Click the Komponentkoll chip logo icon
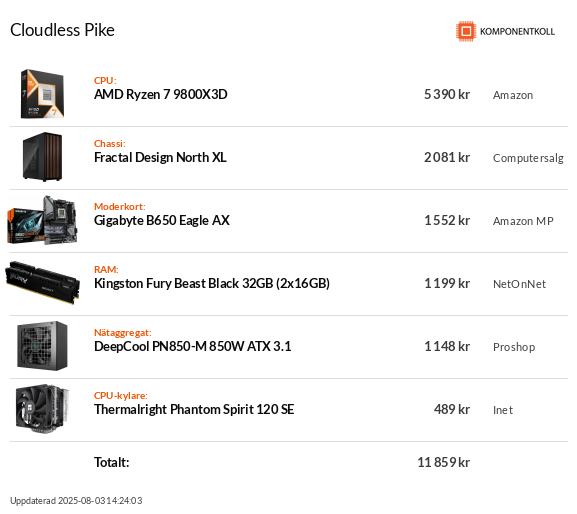Screen dimensions: 577x514 click(466, 31)
